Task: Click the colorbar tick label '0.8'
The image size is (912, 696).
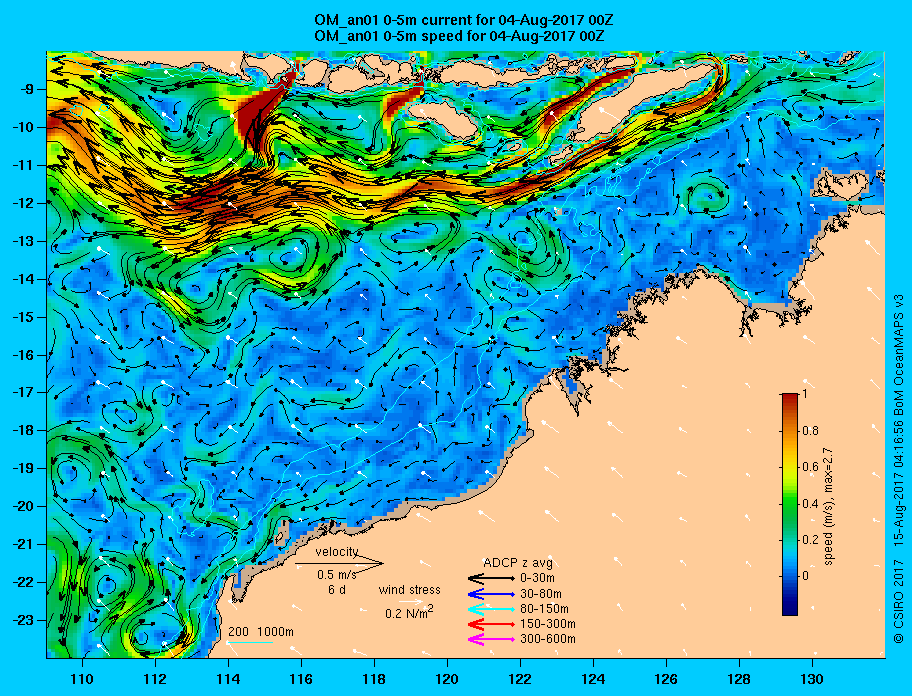Action: pos(810,431)
